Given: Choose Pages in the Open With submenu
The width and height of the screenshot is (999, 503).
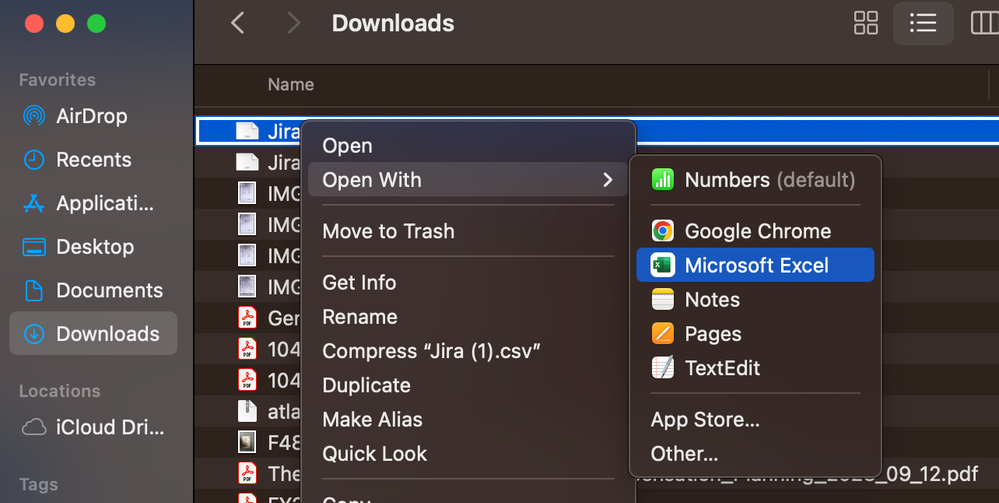Looking at the screenshot, I should tap(755, 334).
